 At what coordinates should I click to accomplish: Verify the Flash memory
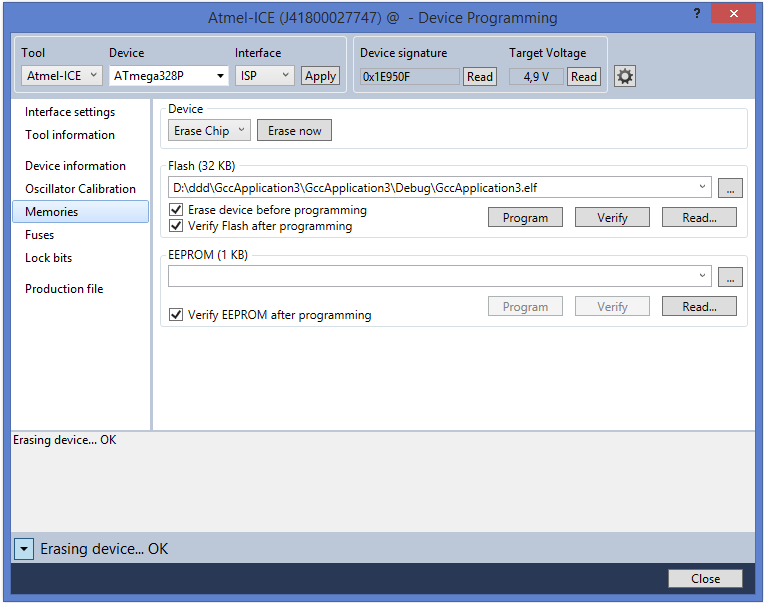coord(612,217)
